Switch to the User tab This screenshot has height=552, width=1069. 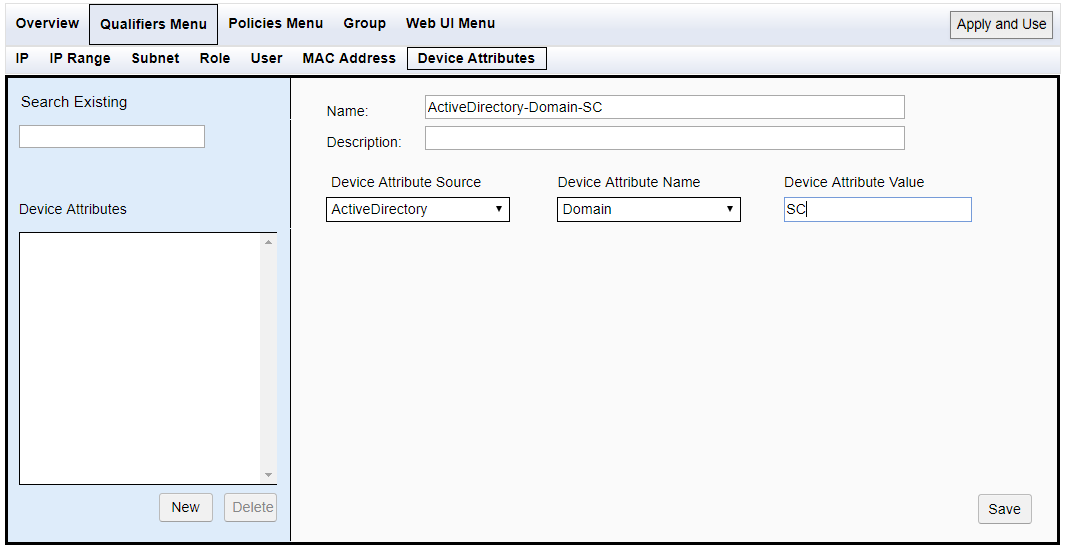pos(267,59)
